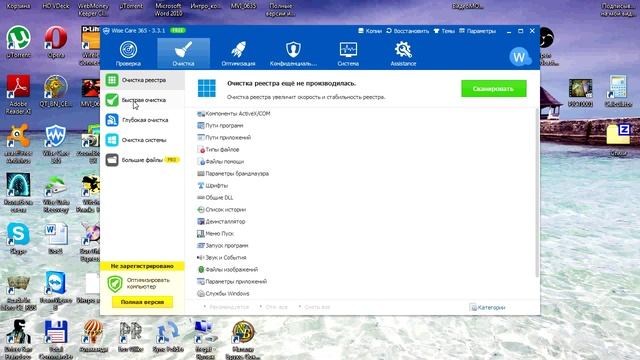This screenshot has height=360, width=640.
Task: Click the Wise Data Recovery desktop icon
Action: 56,193
